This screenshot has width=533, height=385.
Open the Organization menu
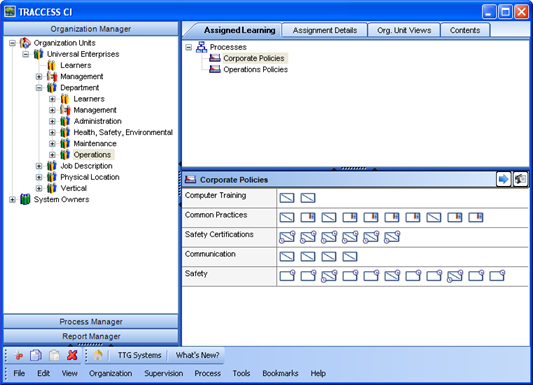coord(110,373)
